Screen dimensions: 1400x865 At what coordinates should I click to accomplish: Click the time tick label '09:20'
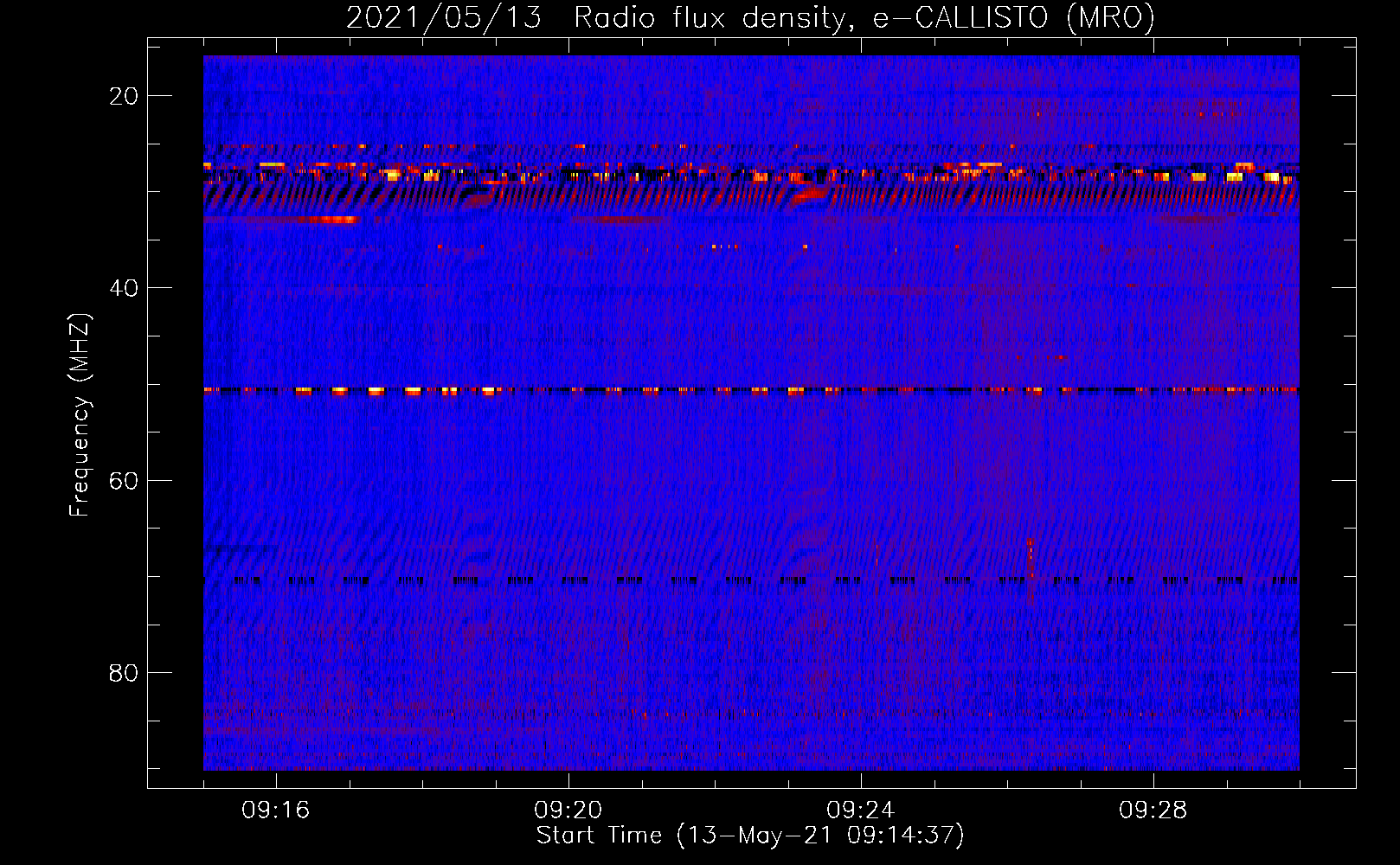(568, 811)
